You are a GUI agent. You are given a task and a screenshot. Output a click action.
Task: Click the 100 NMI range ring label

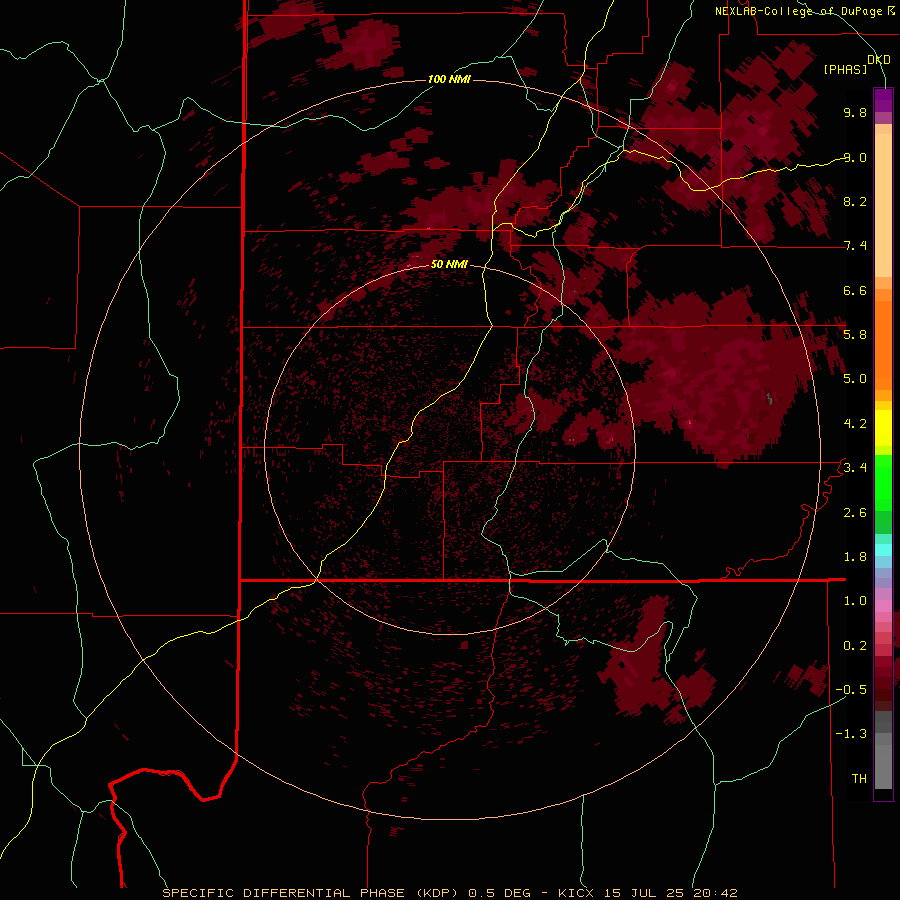click(449, 79)
